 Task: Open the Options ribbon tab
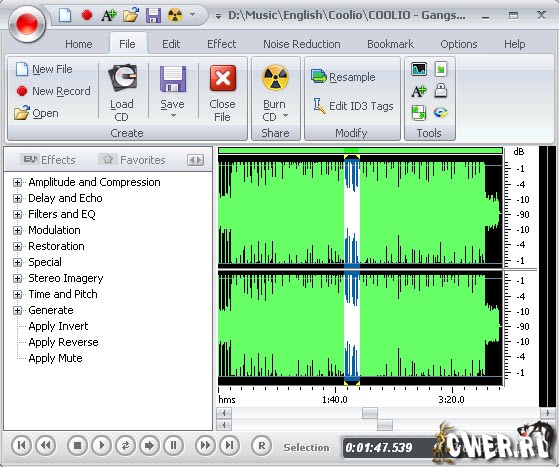click(x=459, y=44)
